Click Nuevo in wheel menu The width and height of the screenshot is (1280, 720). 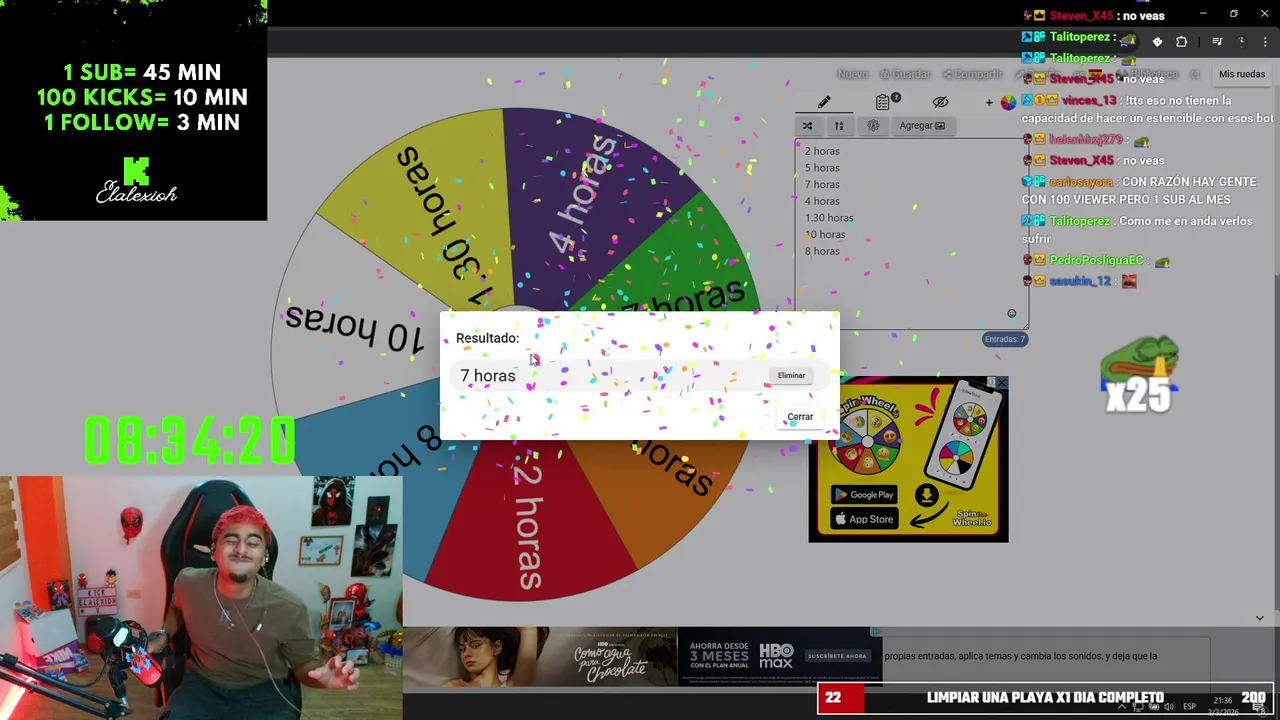coord(852,74)
